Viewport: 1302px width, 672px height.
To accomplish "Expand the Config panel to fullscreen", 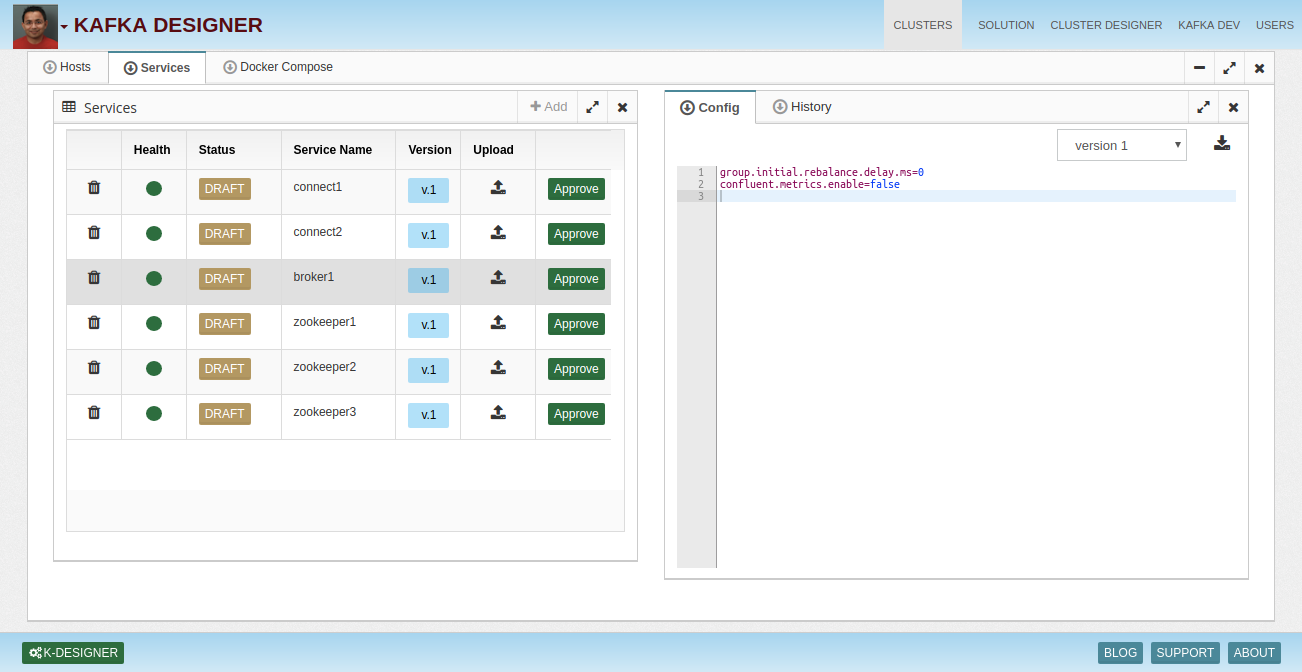I will (x=1204, y=107).
